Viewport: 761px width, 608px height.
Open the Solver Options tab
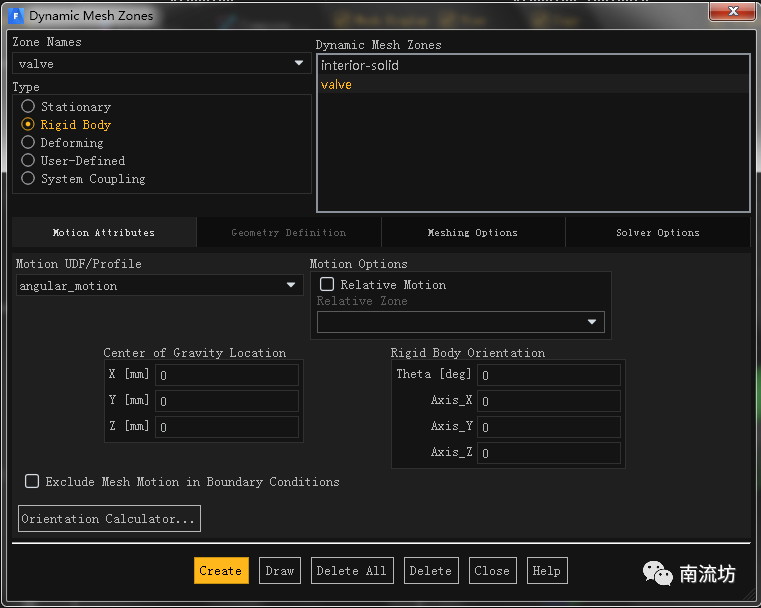(657, 233)
